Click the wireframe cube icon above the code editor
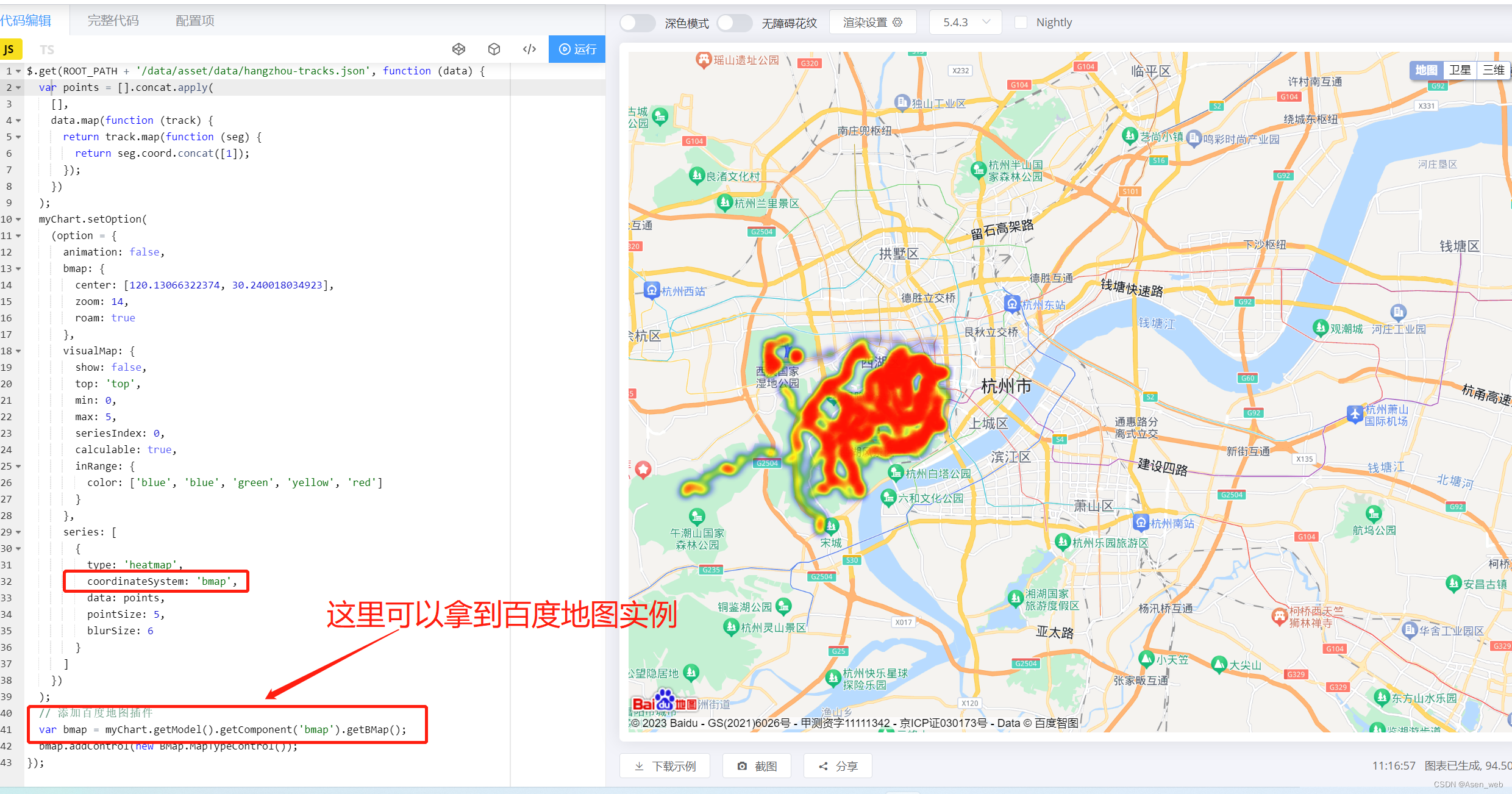Screen dimensions: 1512x794 coord(458,49)
